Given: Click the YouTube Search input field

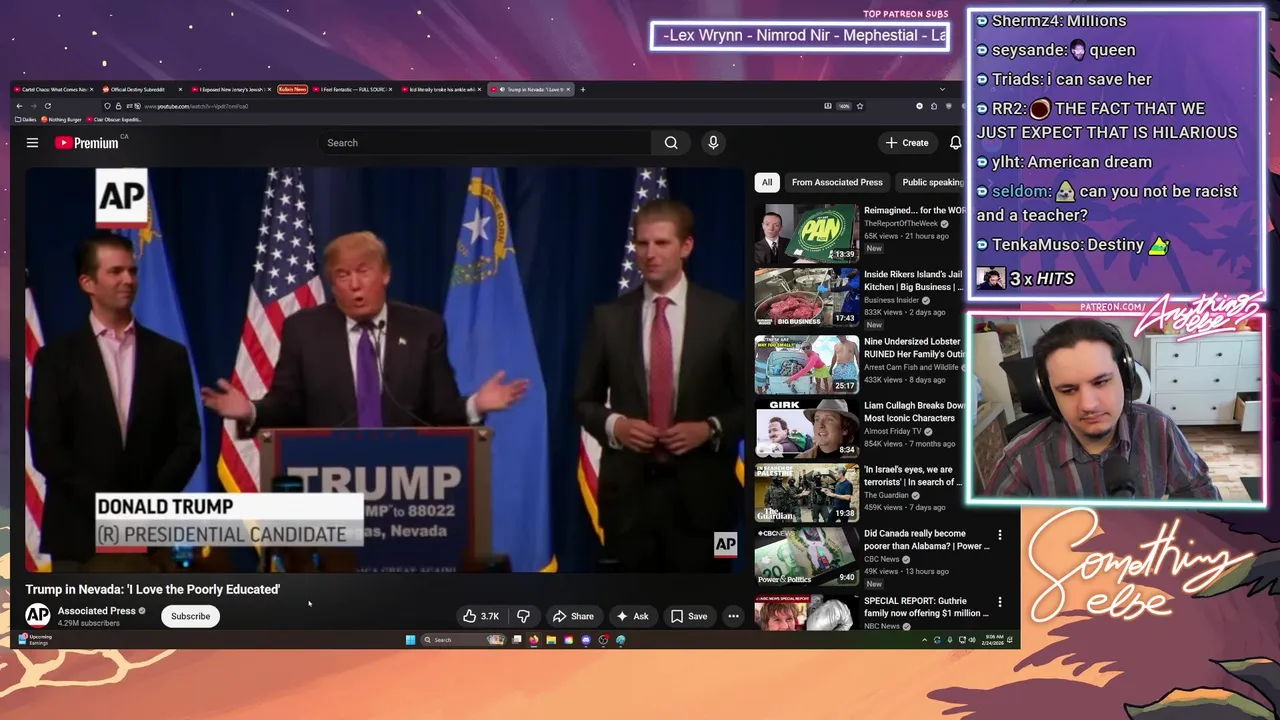Looking at the screenshot, I should [485, 143].
